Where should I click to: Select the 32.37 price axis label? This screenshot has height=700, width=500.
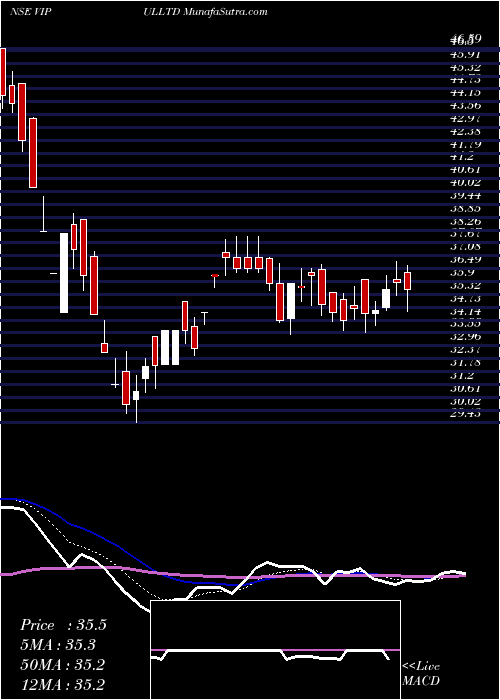click(466, 350)
